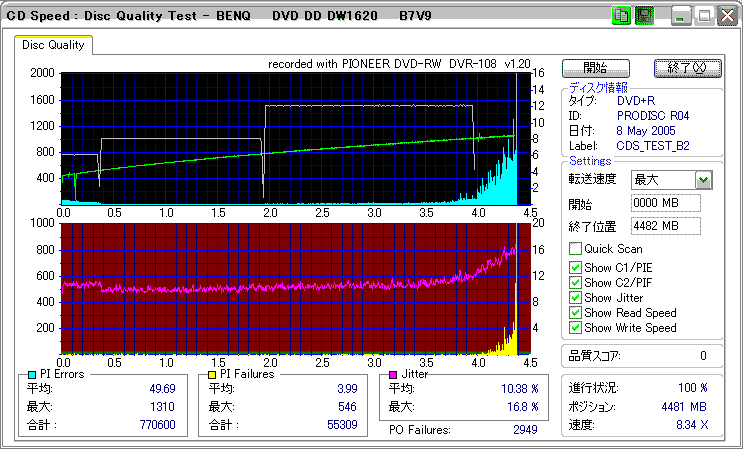Click the save floppy disk icon
The image size is (743, 449).
(644, 16)
